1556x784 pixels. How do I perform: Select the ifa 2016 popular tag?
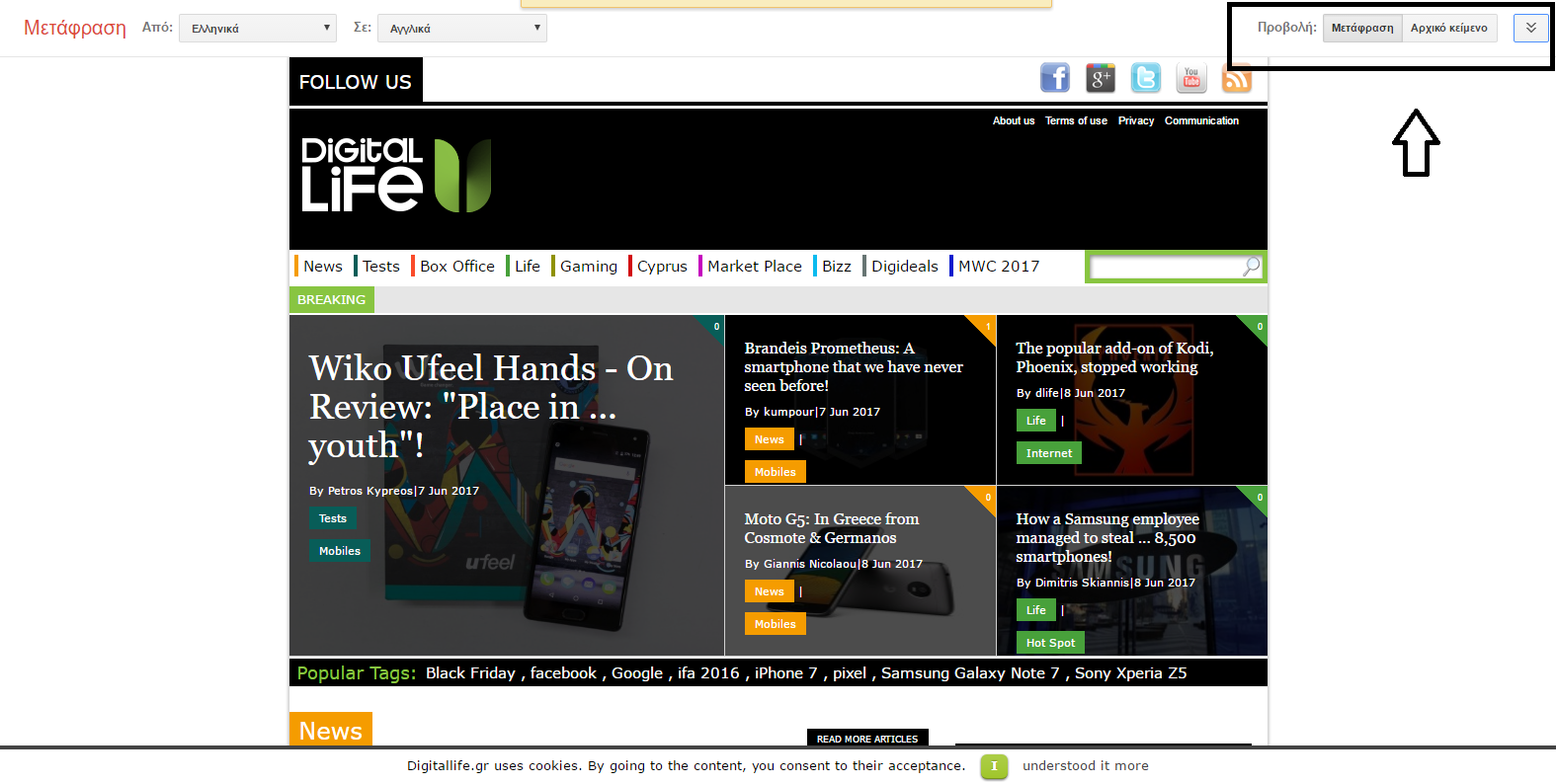(708, 673)
